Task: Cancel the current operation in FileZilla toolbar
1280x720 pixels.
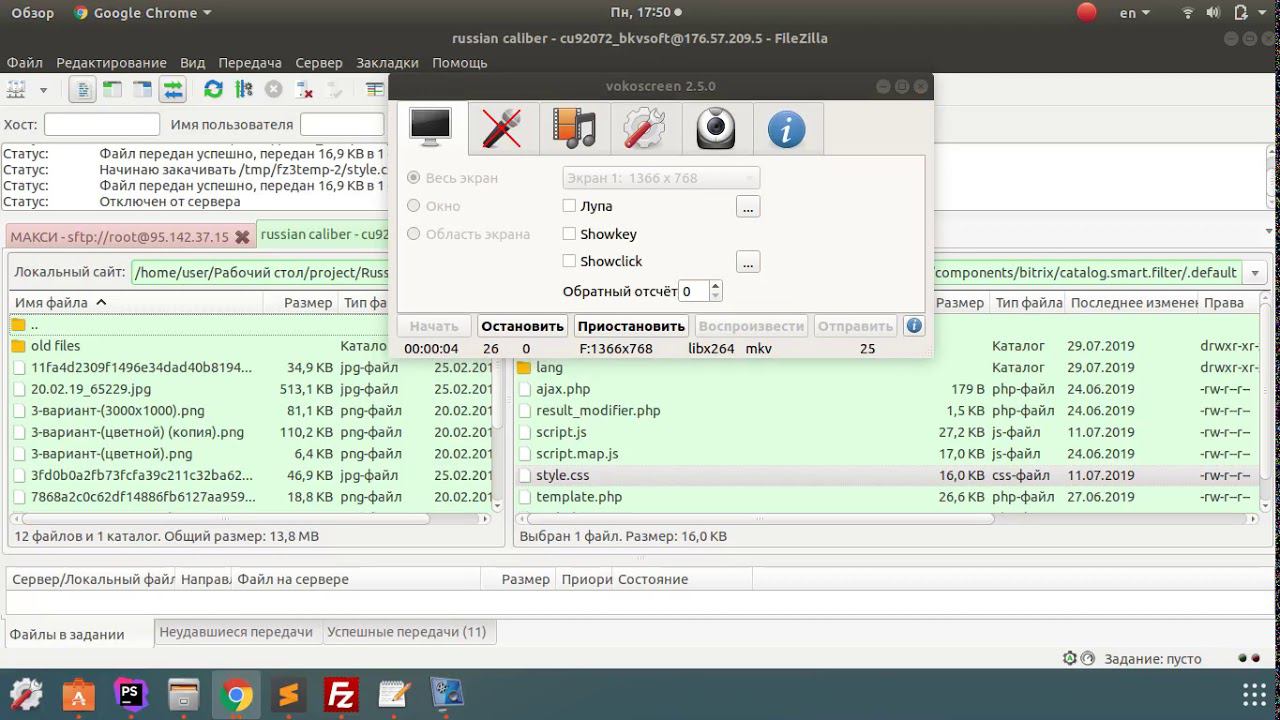Action: coord(273,90)
